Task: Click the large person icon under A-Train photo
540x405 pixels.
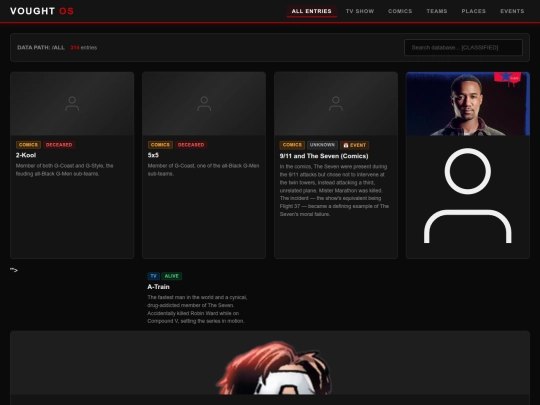Action: coord(468,196)
